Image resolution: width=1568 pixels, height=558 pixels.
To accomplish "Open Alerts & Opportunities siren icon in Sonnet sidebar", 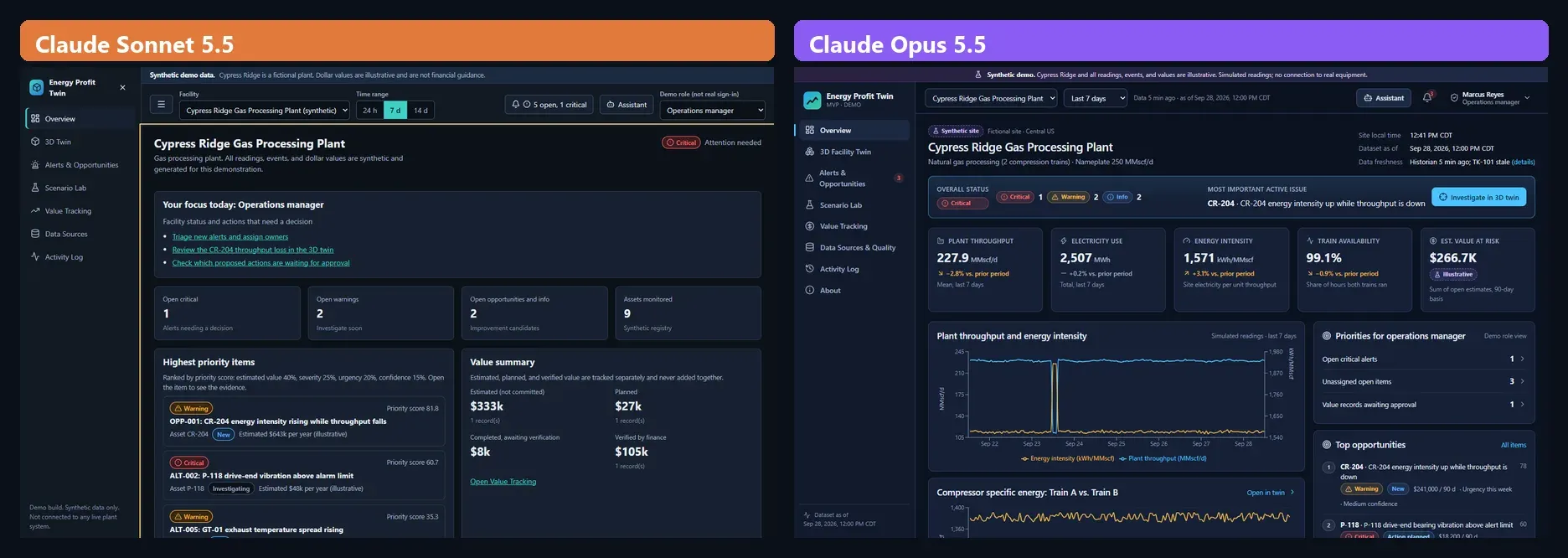I will tap(35, 165).
